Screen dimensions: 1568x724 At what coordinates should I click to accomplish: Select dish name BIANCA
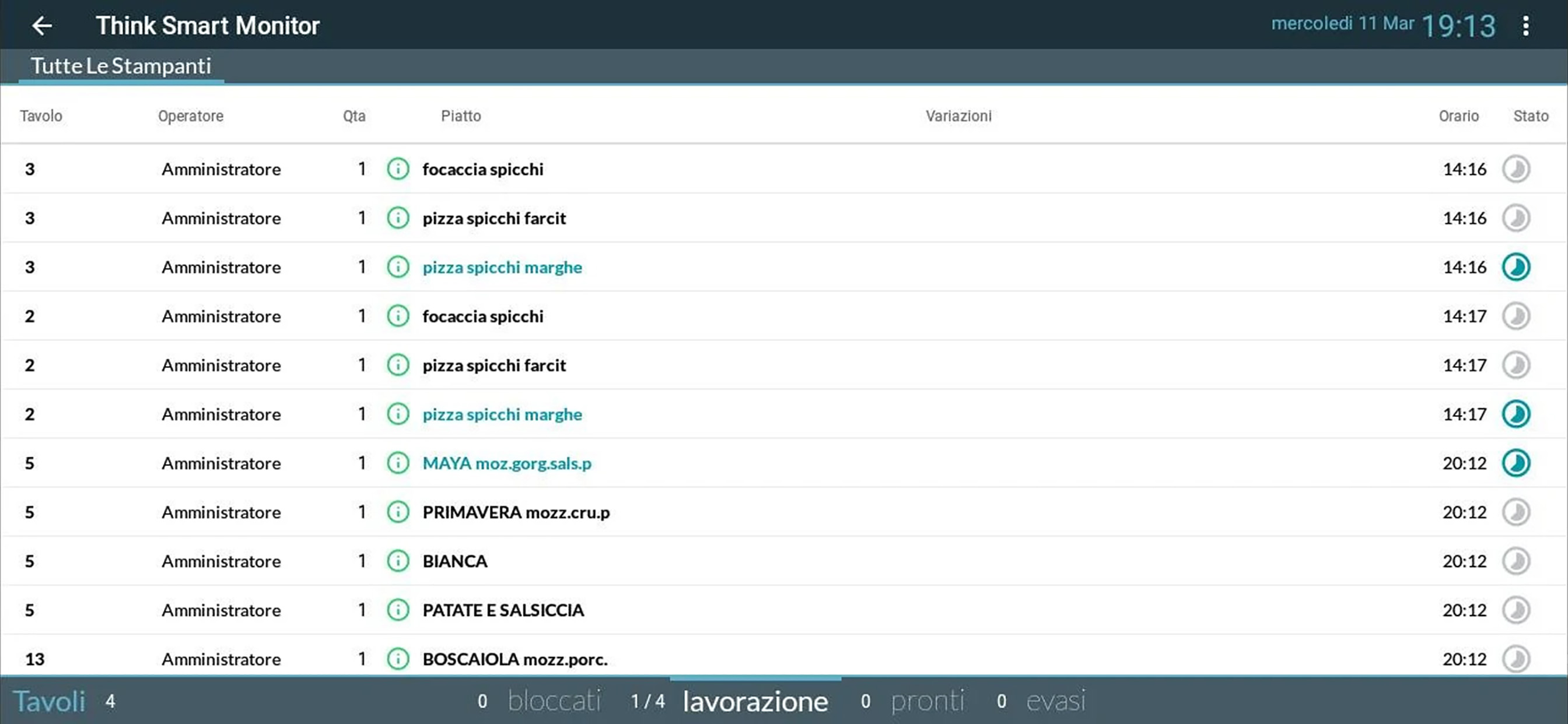pyautogui.click(x=454, y=561)
